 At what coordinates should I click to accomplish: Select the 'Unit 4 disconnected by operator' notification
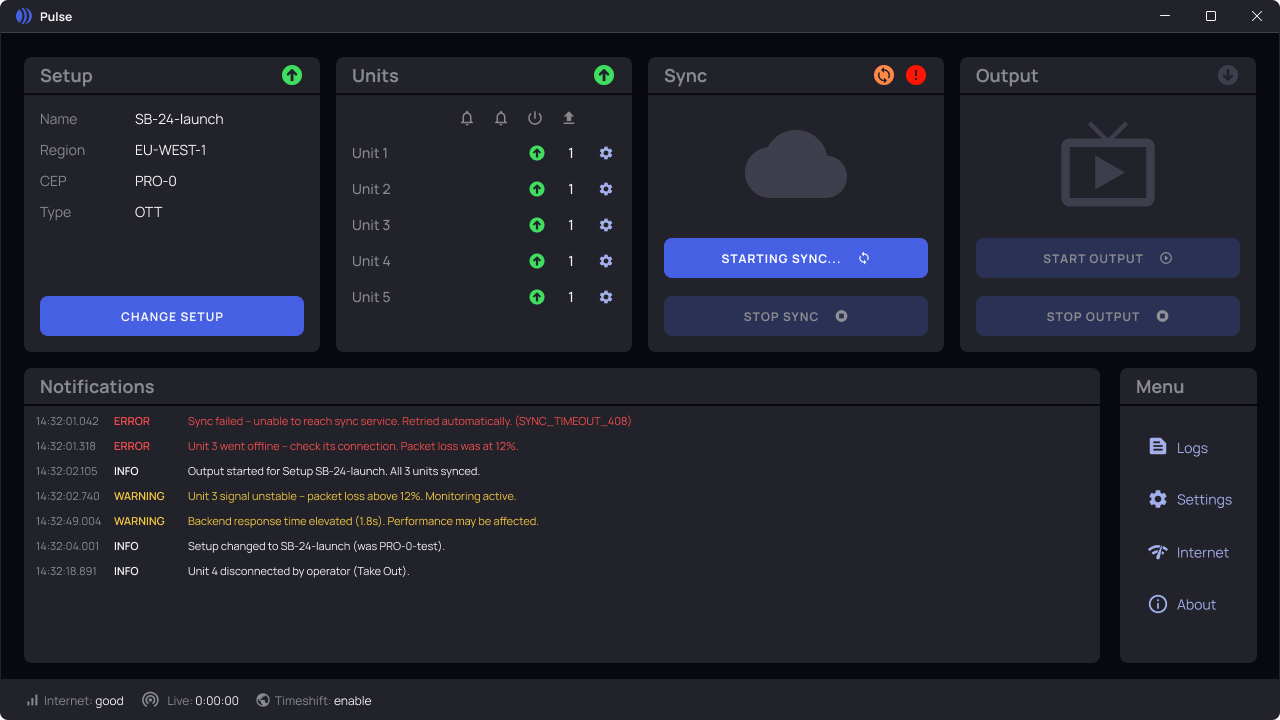pos(562,571)
